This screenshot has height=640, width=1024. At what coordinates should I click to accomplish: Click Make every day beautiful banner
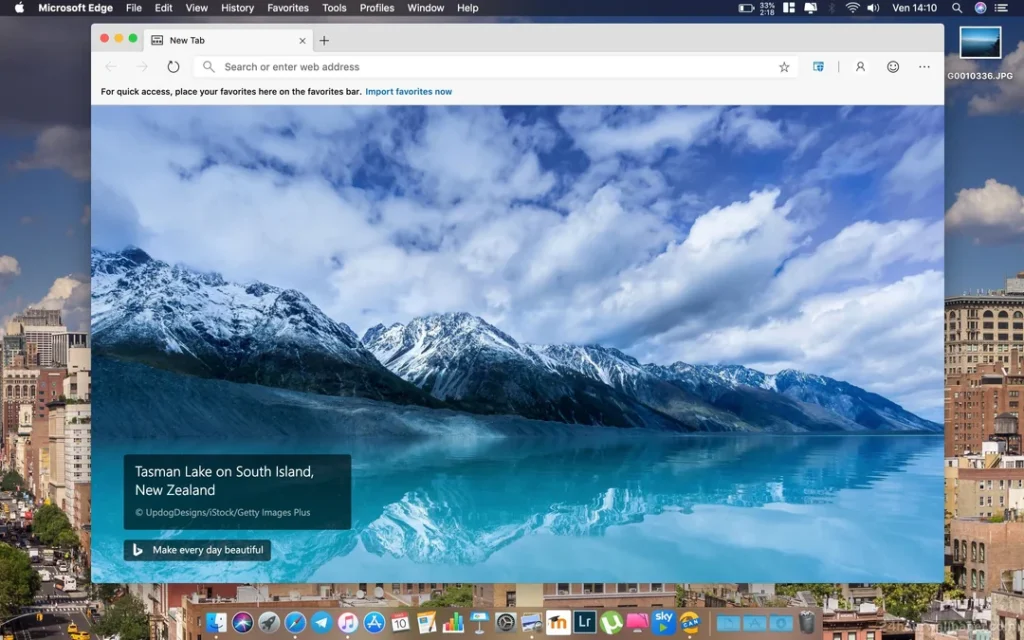point(197,550)
